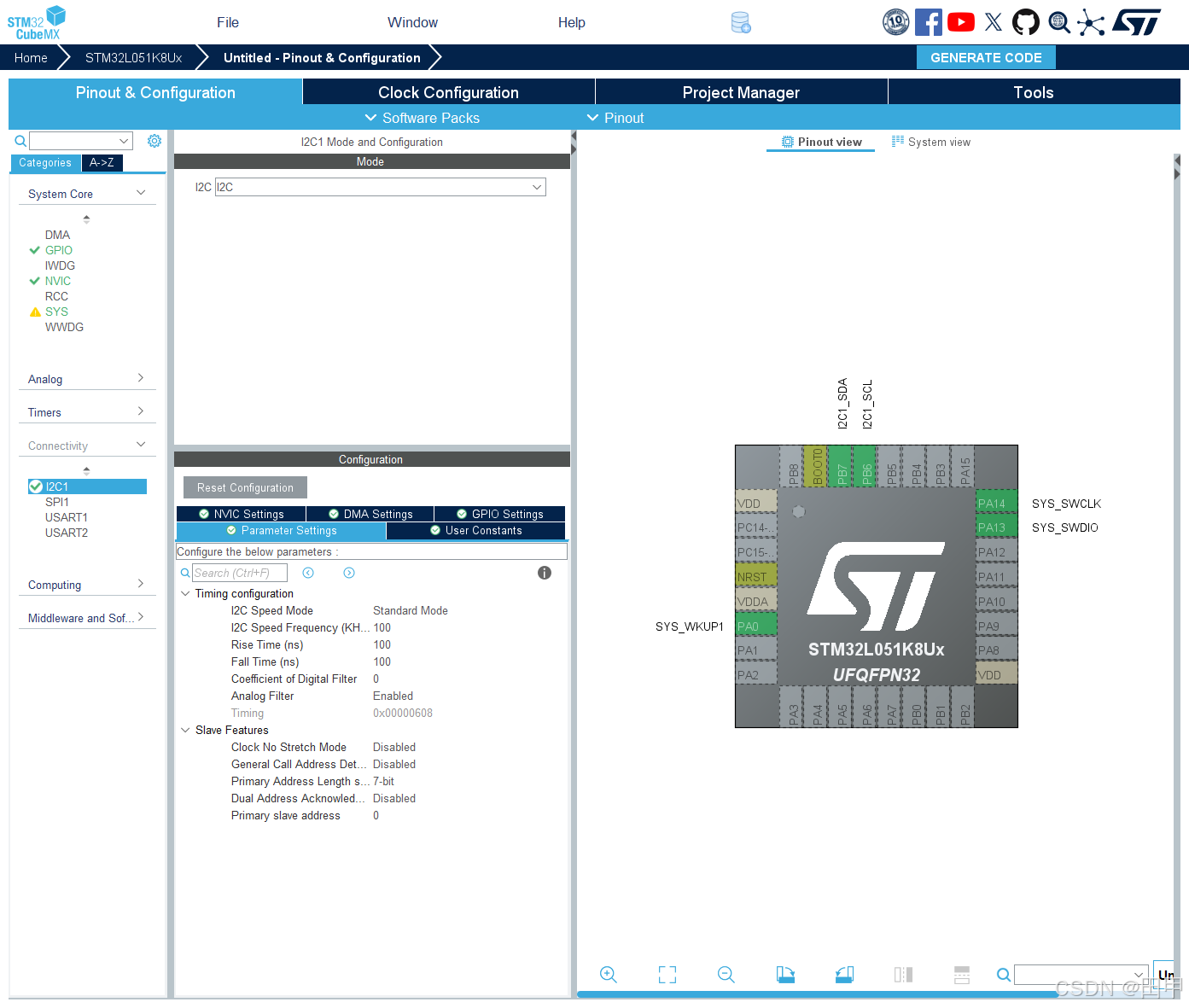Click the green PA14 pin on chip
Screen dimensions: 1189x1008
[x=996, y=504]
